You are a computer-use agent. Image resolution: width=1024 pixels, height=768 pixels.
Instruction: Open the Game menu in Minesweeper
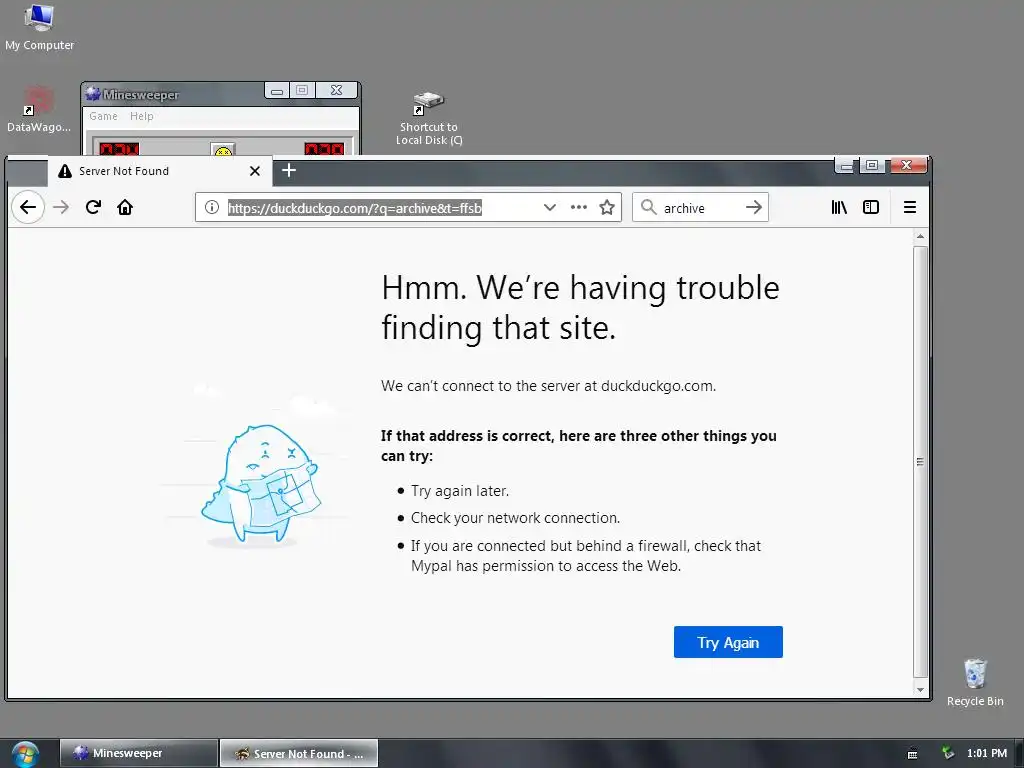(x=103, y=116)
